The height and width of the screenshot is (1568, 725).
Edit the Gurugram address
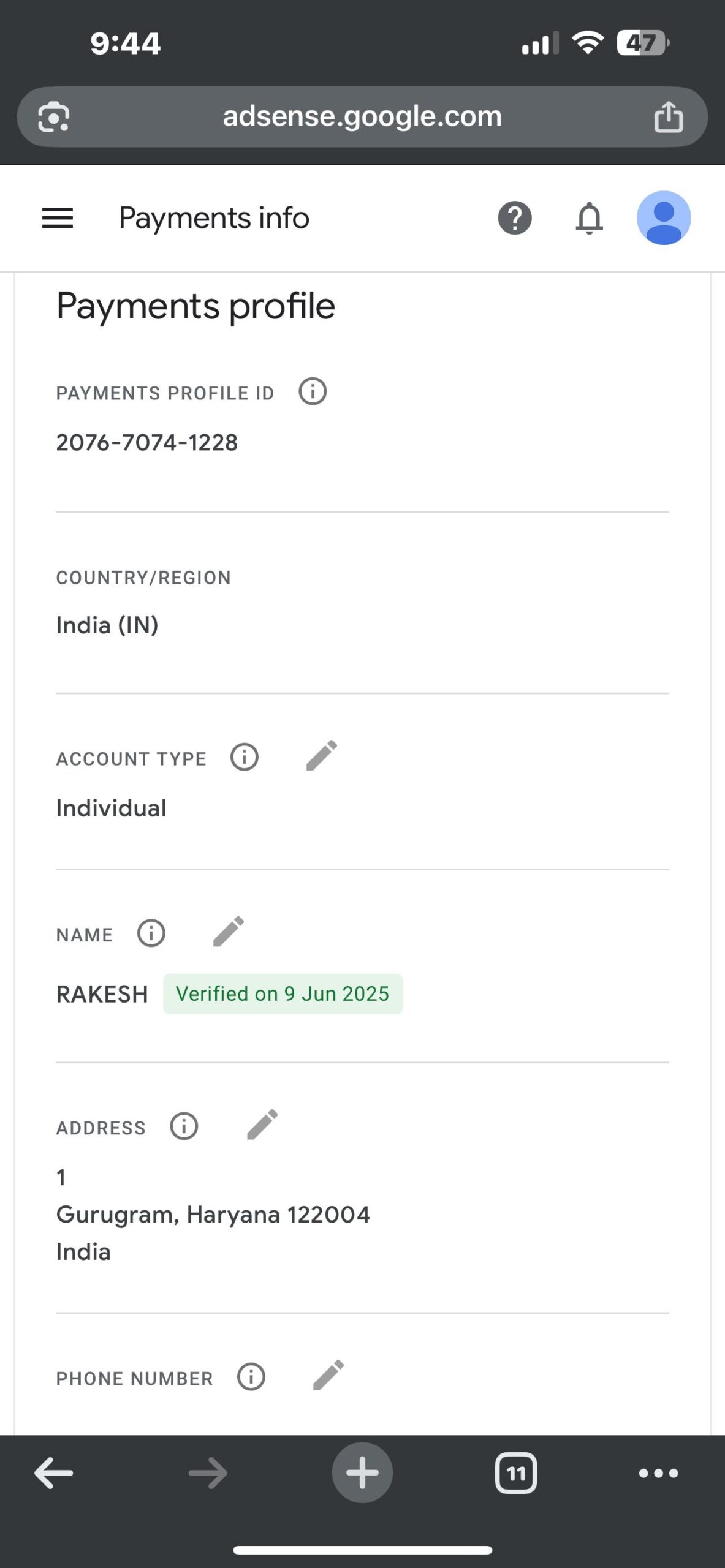pyautogui.click(x=262, y=1125)
